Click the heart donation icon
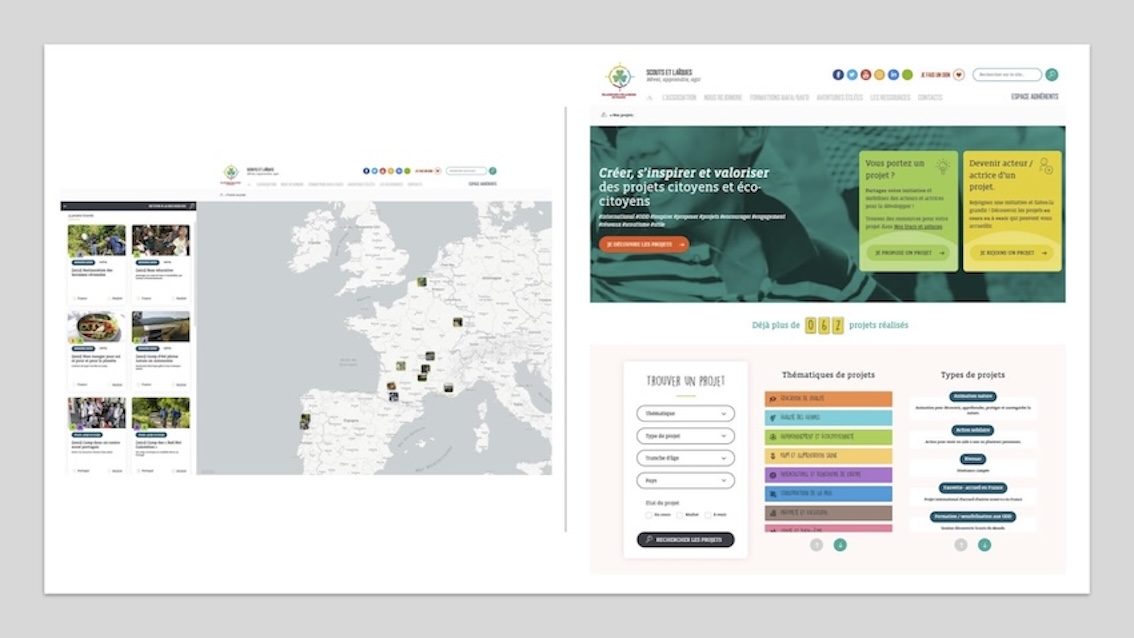The image size is (1134, 638). (959, 75)
